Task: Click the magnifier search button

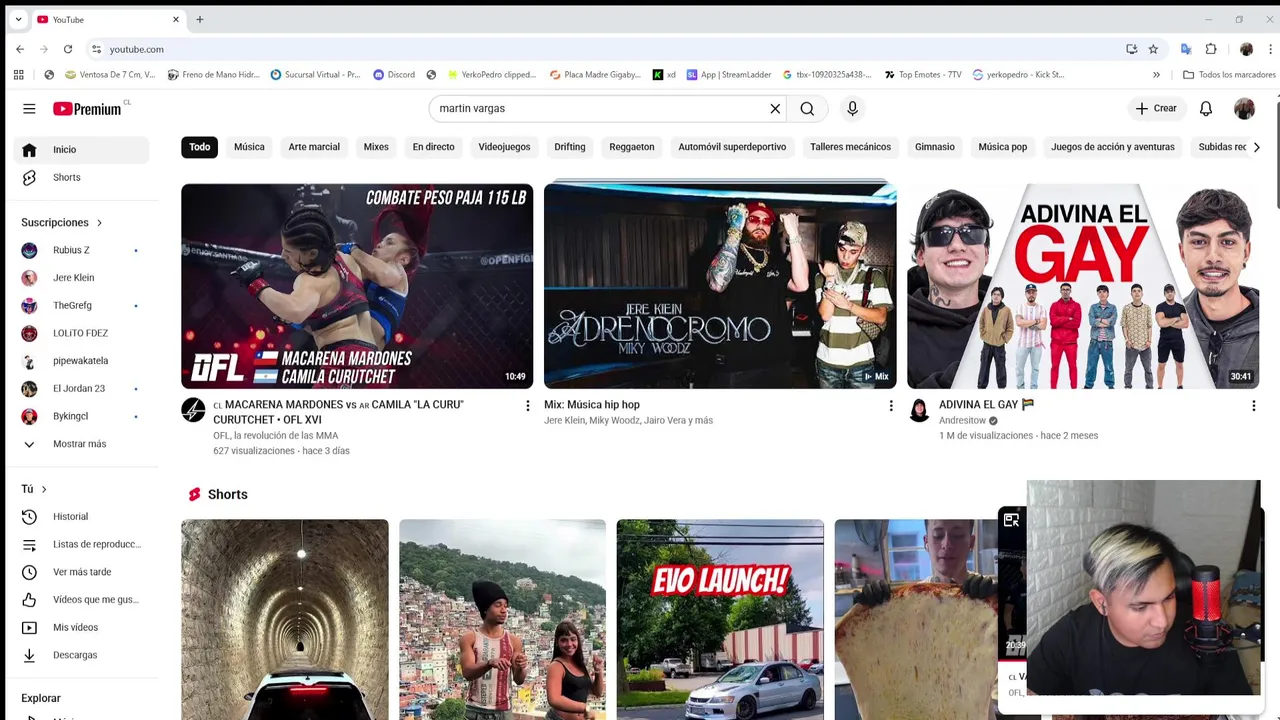Action: point(807,109)
